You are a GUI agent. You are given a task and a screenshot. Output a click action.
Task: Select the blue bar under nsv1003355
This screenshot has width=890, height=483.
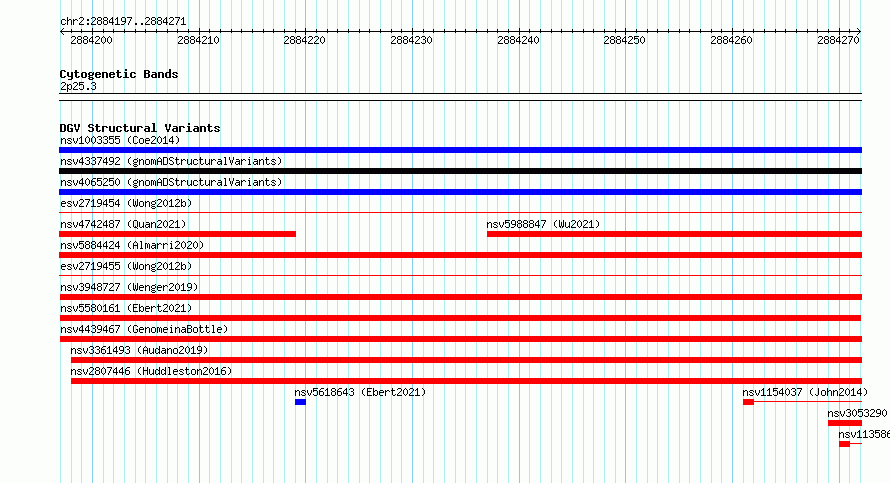point(460,150)
